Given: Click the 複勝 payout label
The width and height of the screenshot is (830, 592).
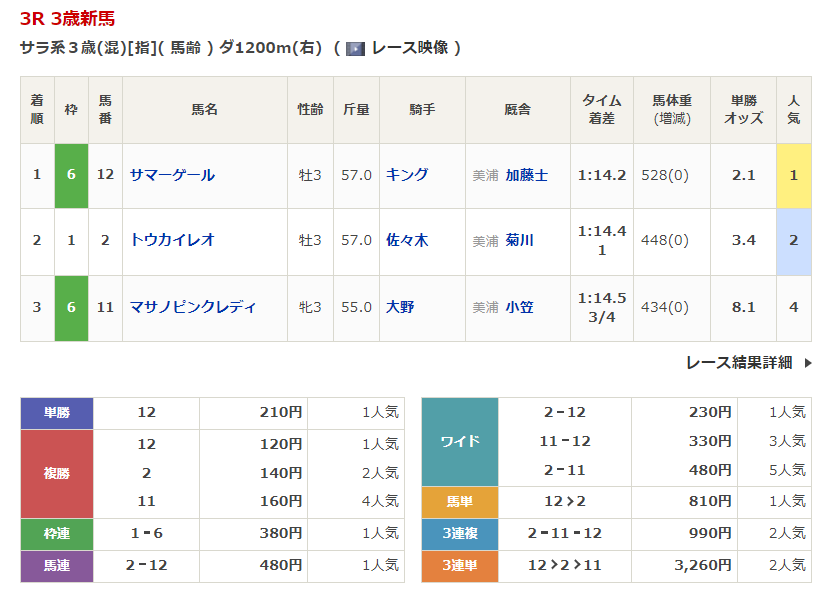Looking at the screenshot, I should click(x=57, y=473).
